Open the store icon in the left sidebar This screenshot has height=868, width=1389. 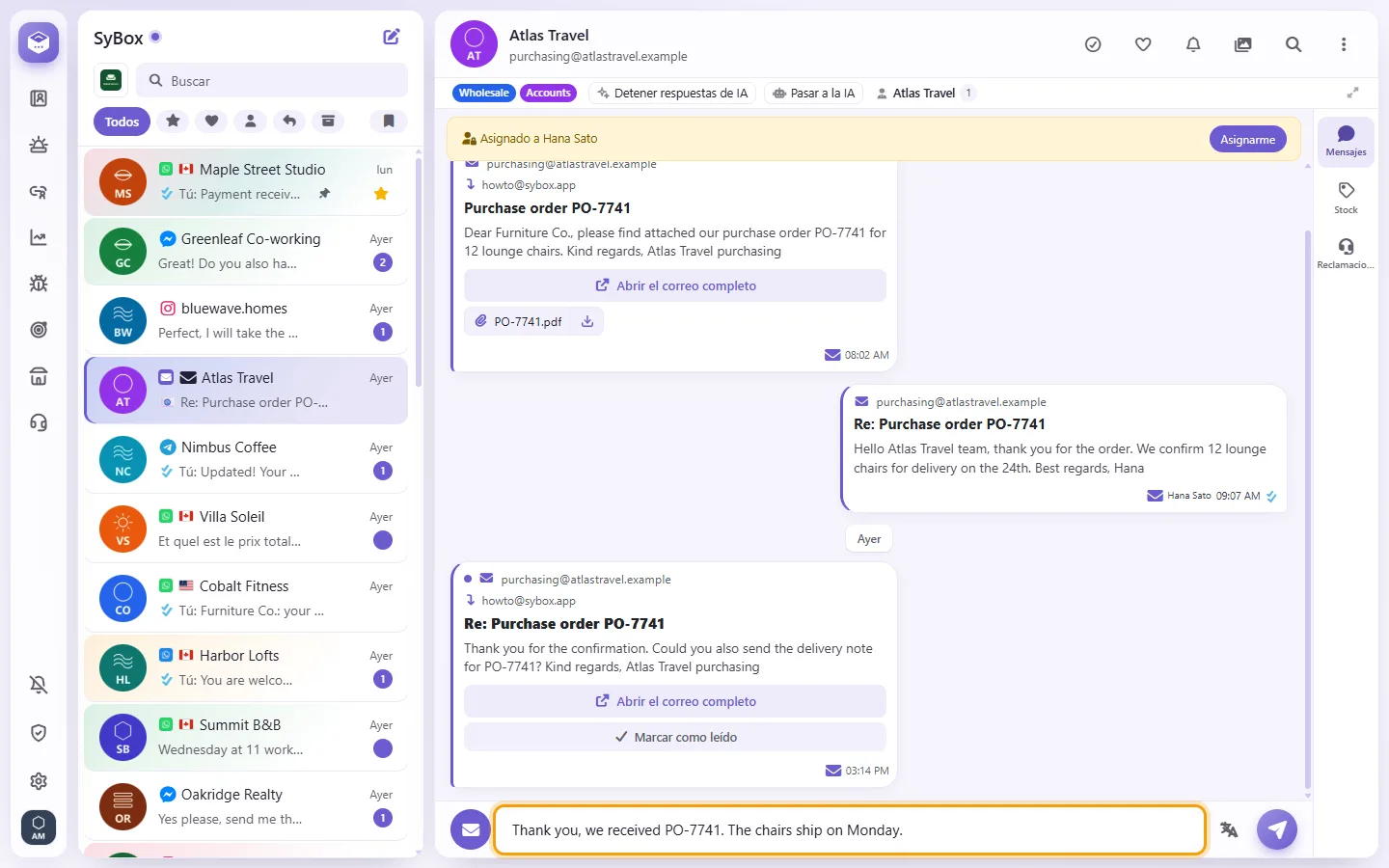[x=39, y=376]
